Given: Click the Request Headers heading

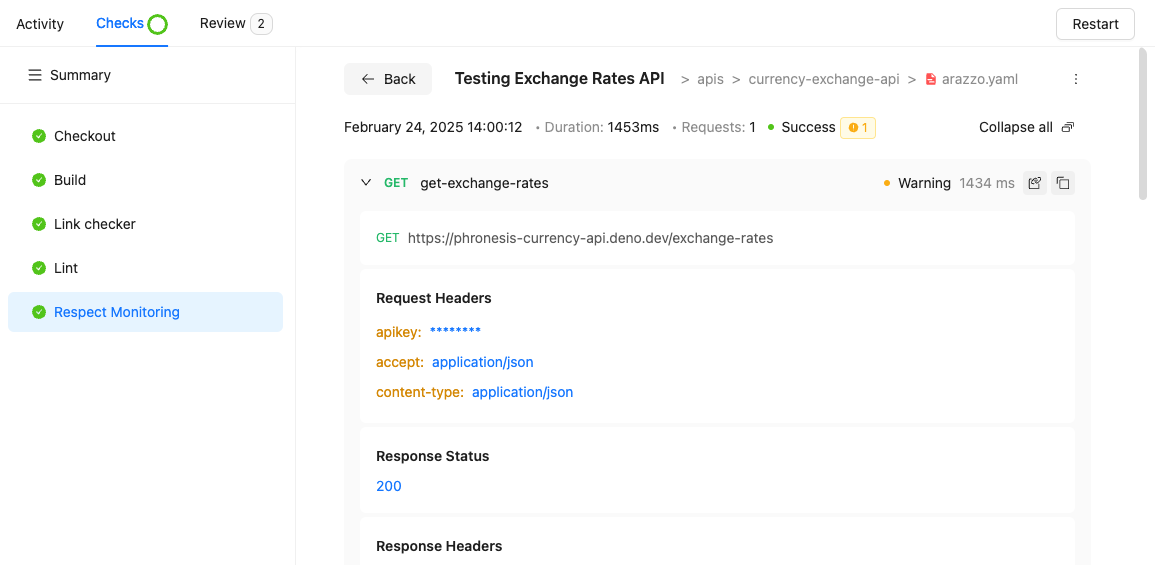Looking at the screenshot, I should [x=434, y=298].
